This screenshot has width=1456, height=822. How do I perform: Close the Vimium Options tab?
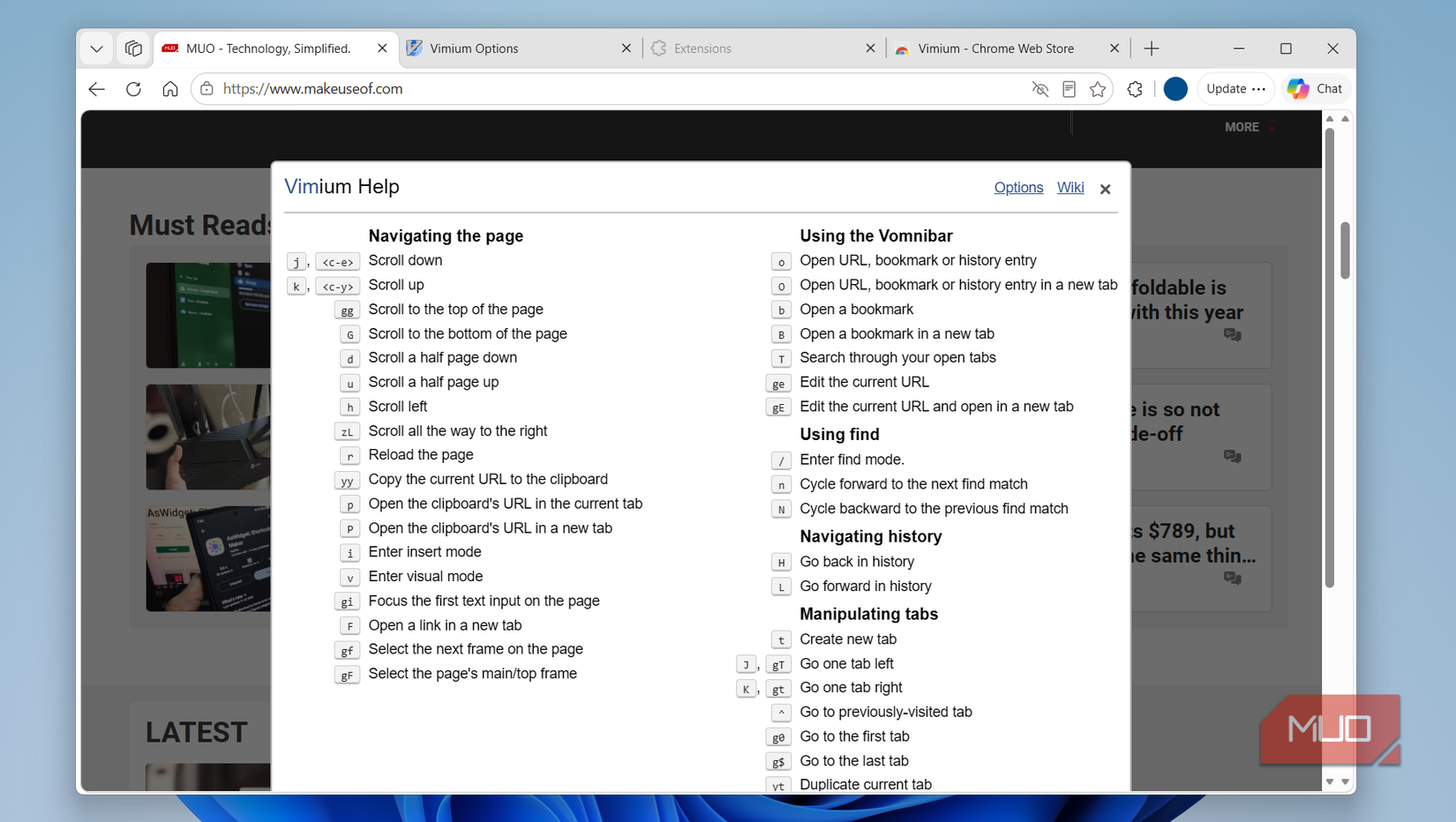tap(627, 49)
